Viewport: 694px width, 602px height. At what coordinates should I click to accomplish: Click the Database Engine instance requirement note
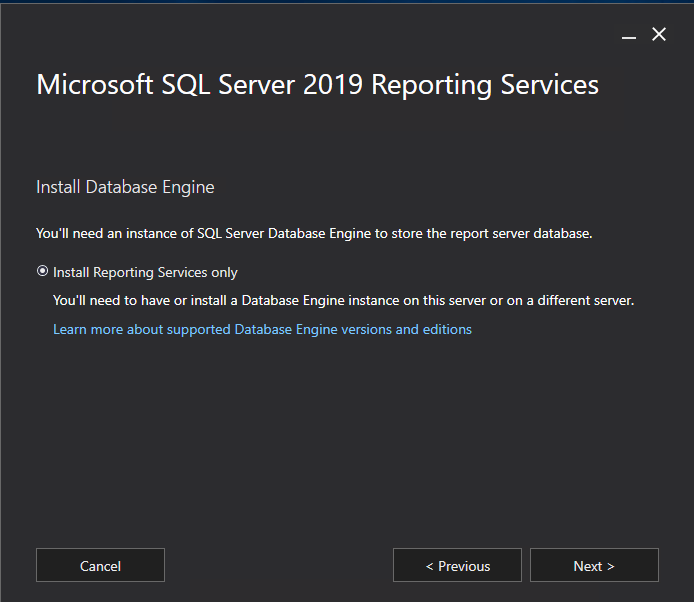click(x=343, y=300)
